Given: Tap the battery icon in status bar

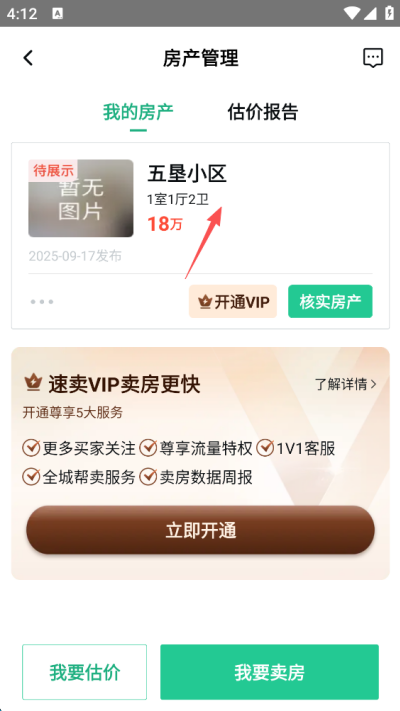Looking at the screenshot, I should 389,13.
